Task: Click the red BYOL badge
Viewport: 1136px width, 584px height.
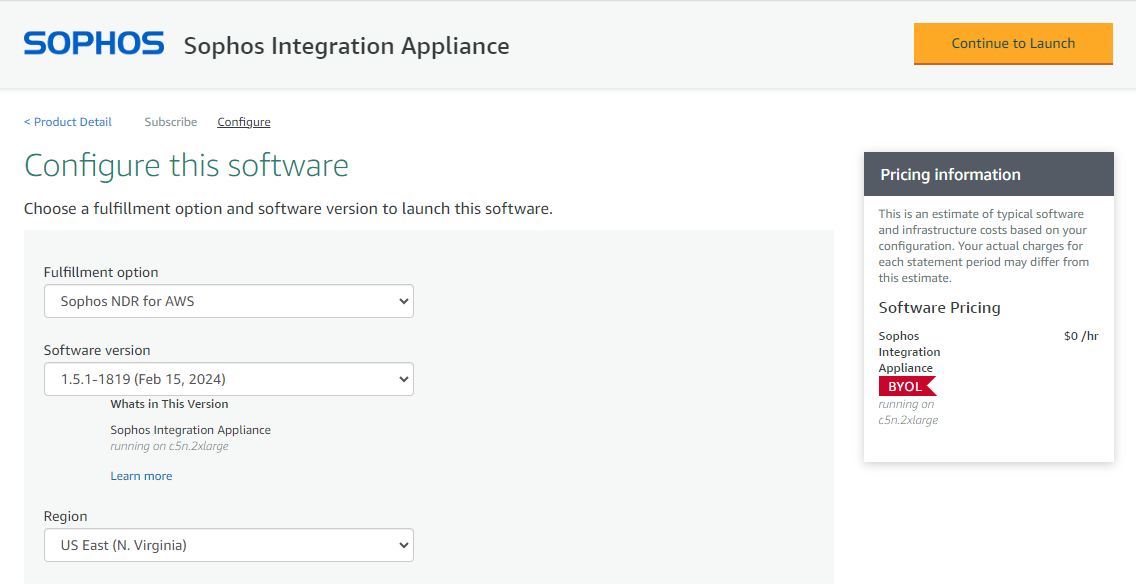Action: pos(906,387)
